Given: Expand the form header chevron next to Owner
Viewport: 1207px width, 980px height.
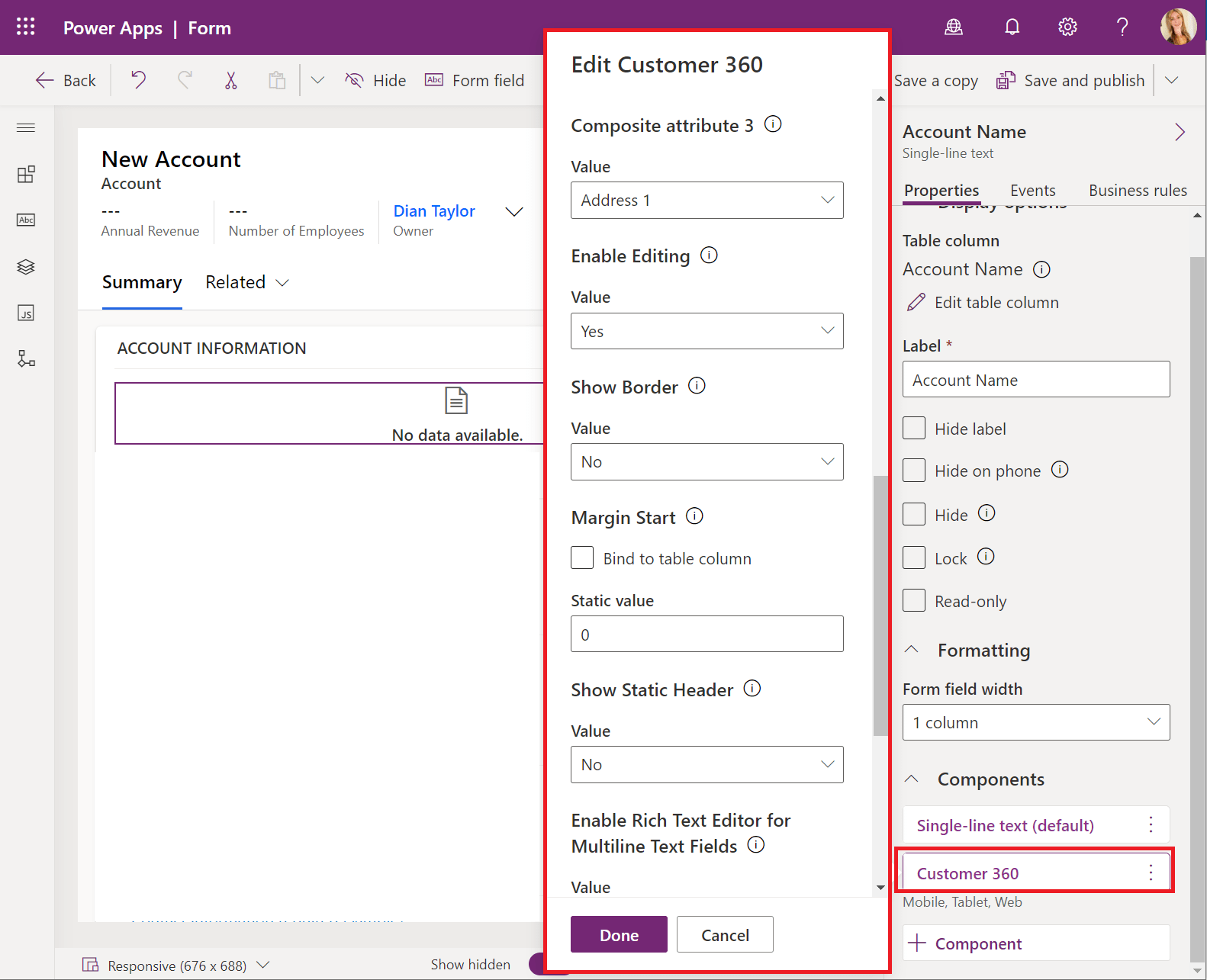Looking at the screenshot, I should point(515,211).
